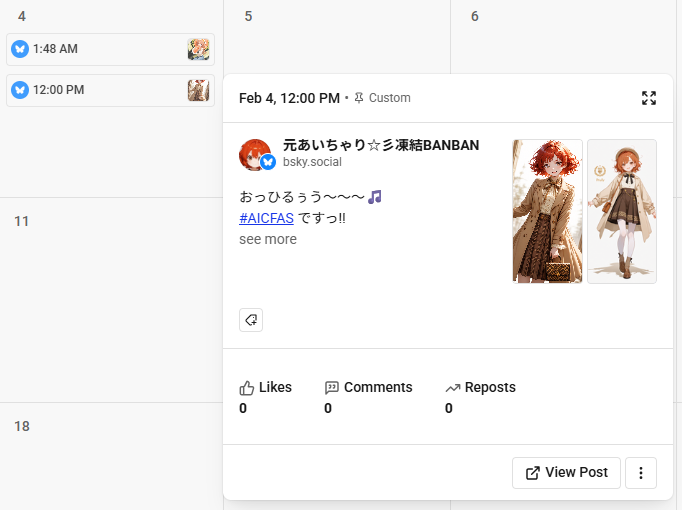Expand post text with "see more"

[268, 239]
